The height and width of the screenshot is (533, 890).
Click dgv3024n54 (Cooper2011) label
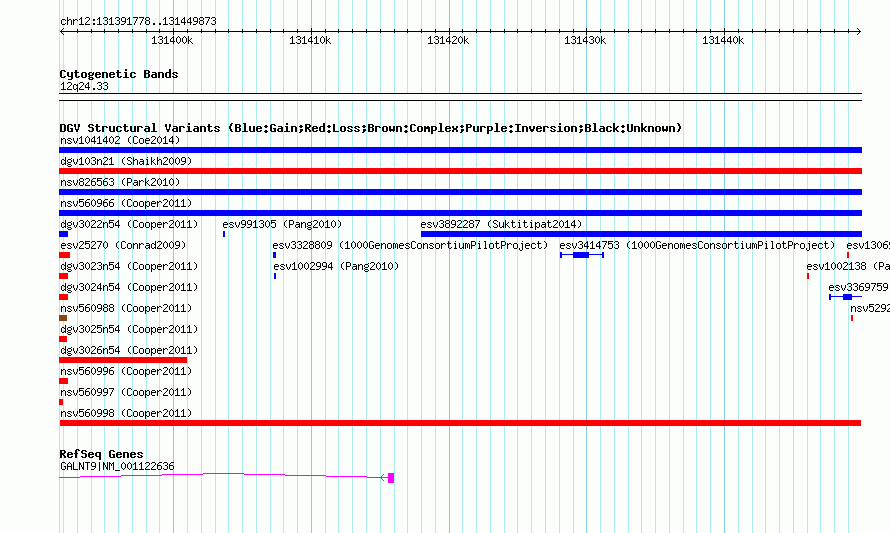coord(129,287)
